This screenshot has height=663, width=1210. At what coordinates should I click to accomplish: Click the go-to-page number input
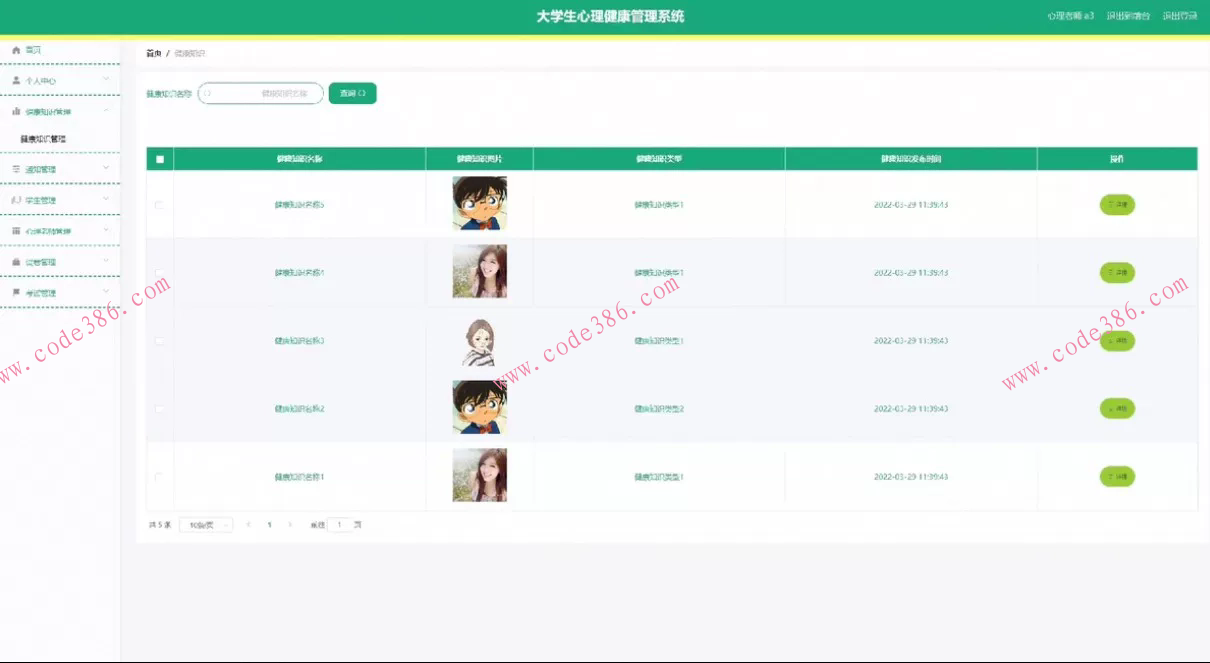(x=340, y=525)
